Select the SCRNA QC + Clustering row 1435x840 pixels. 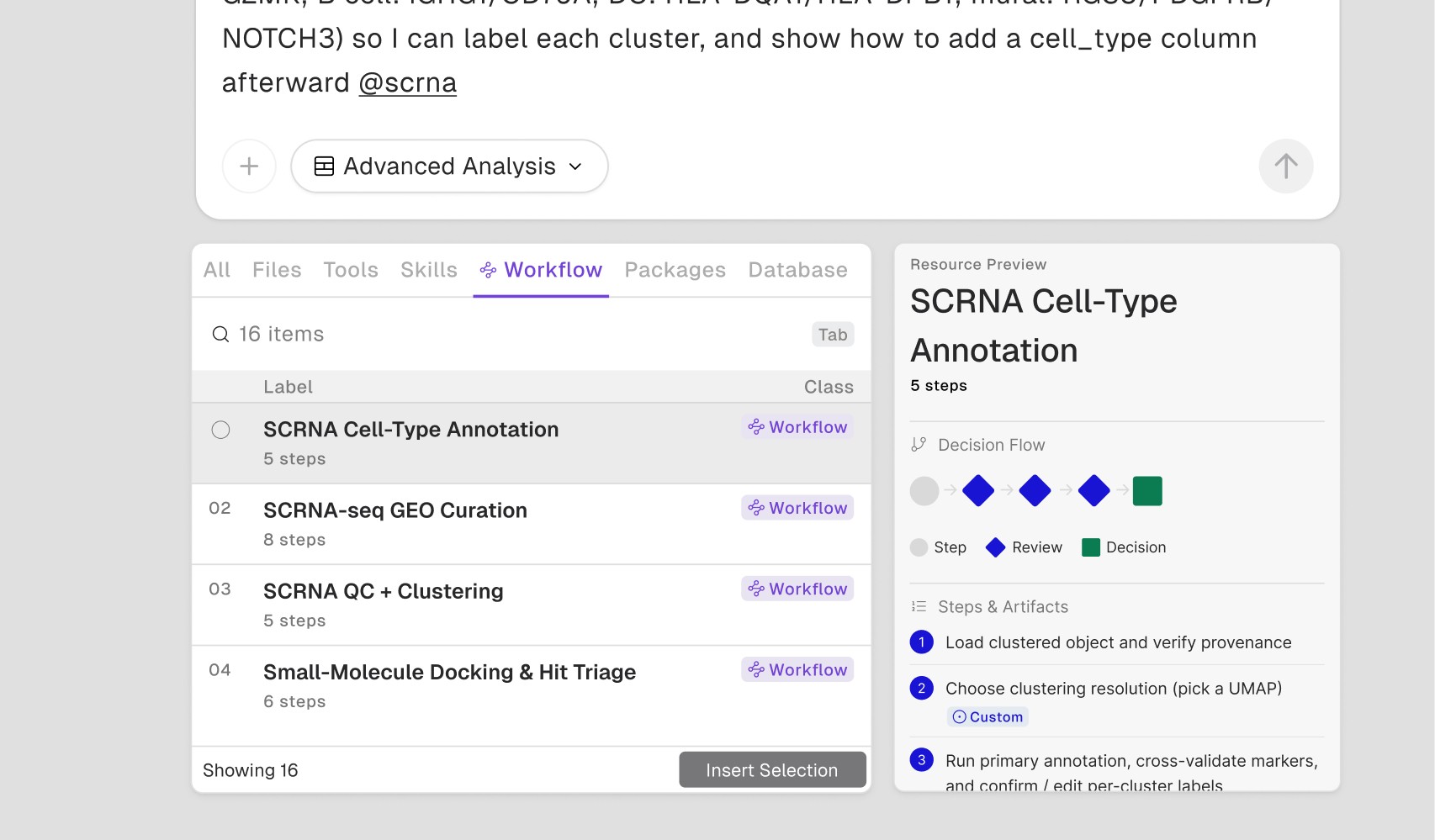click(x=532, y=605)
